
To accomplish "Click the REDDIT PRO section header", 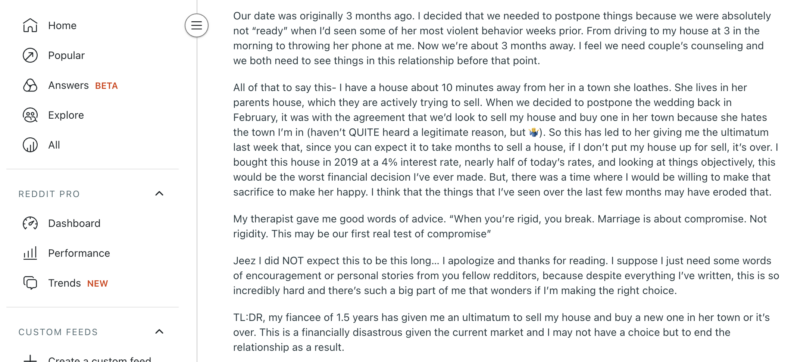I will pos(49,194).
